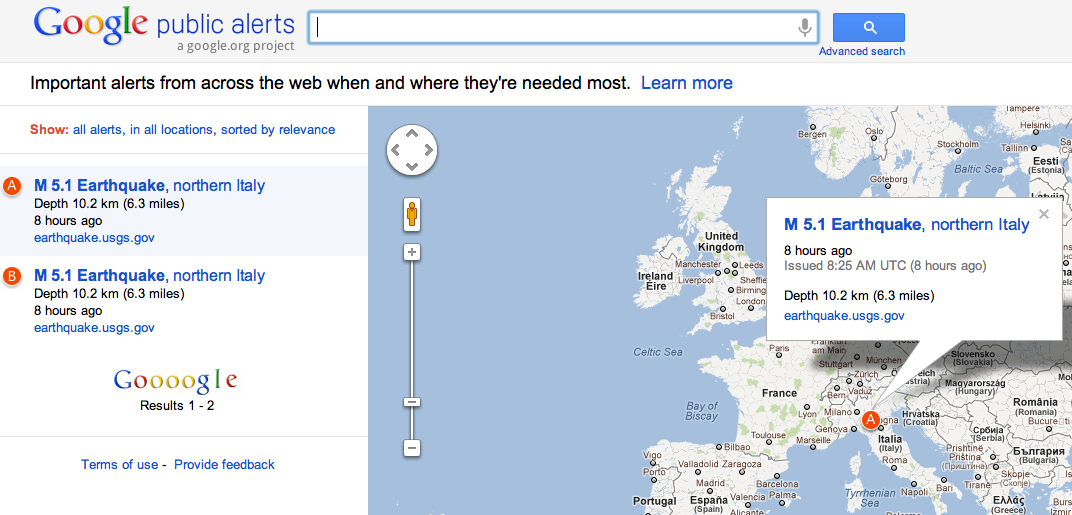The image size is (1072, 515).
Task: Open the Learn more link
Action: [686, 83]
